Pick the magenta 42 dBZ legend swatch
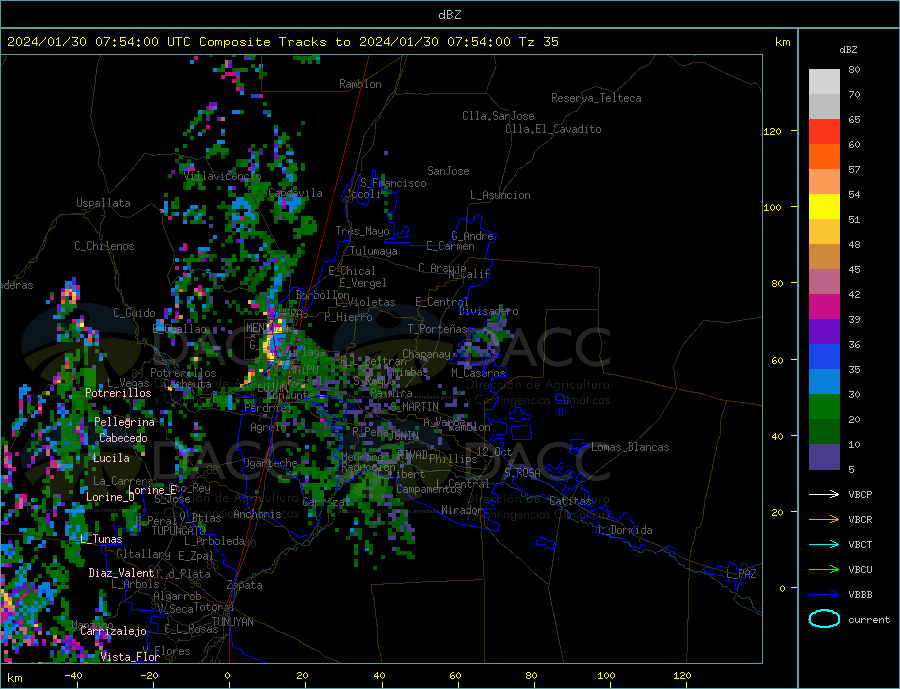 [x=824, y=307]
